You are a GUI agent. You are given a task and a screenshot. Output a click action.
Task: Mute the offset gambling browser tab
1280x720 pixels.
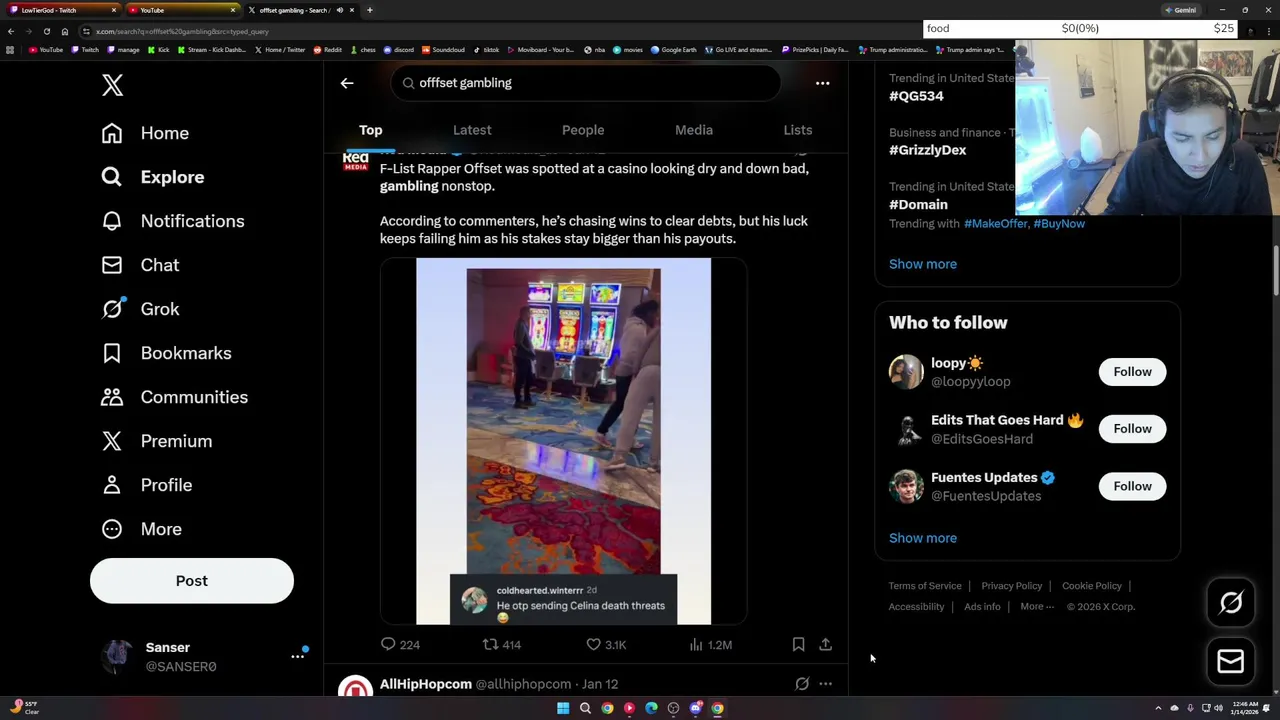pos(339,10)
